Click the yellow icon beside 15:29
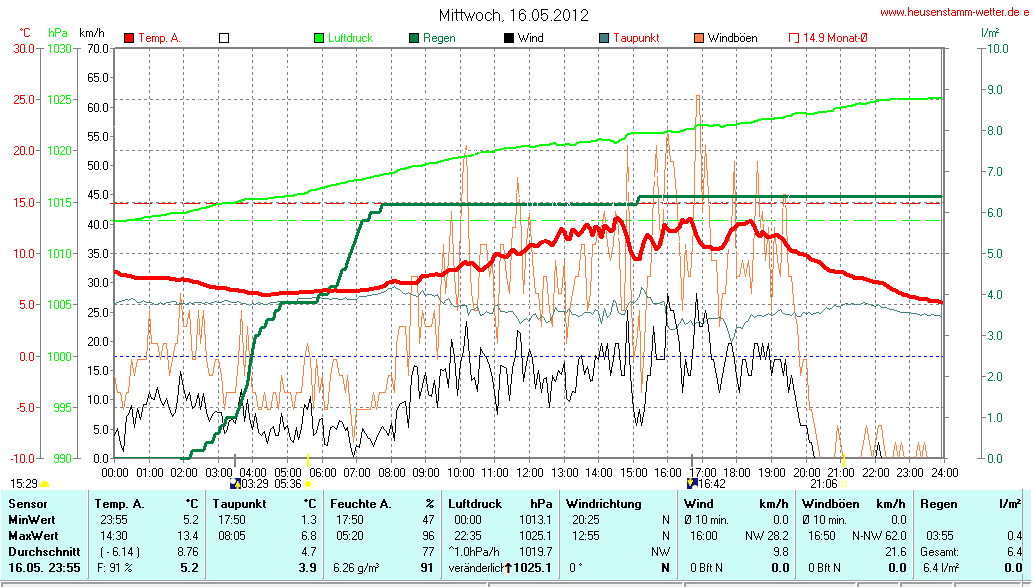This screenshot has height=587, width=1034. click(44, 483)
